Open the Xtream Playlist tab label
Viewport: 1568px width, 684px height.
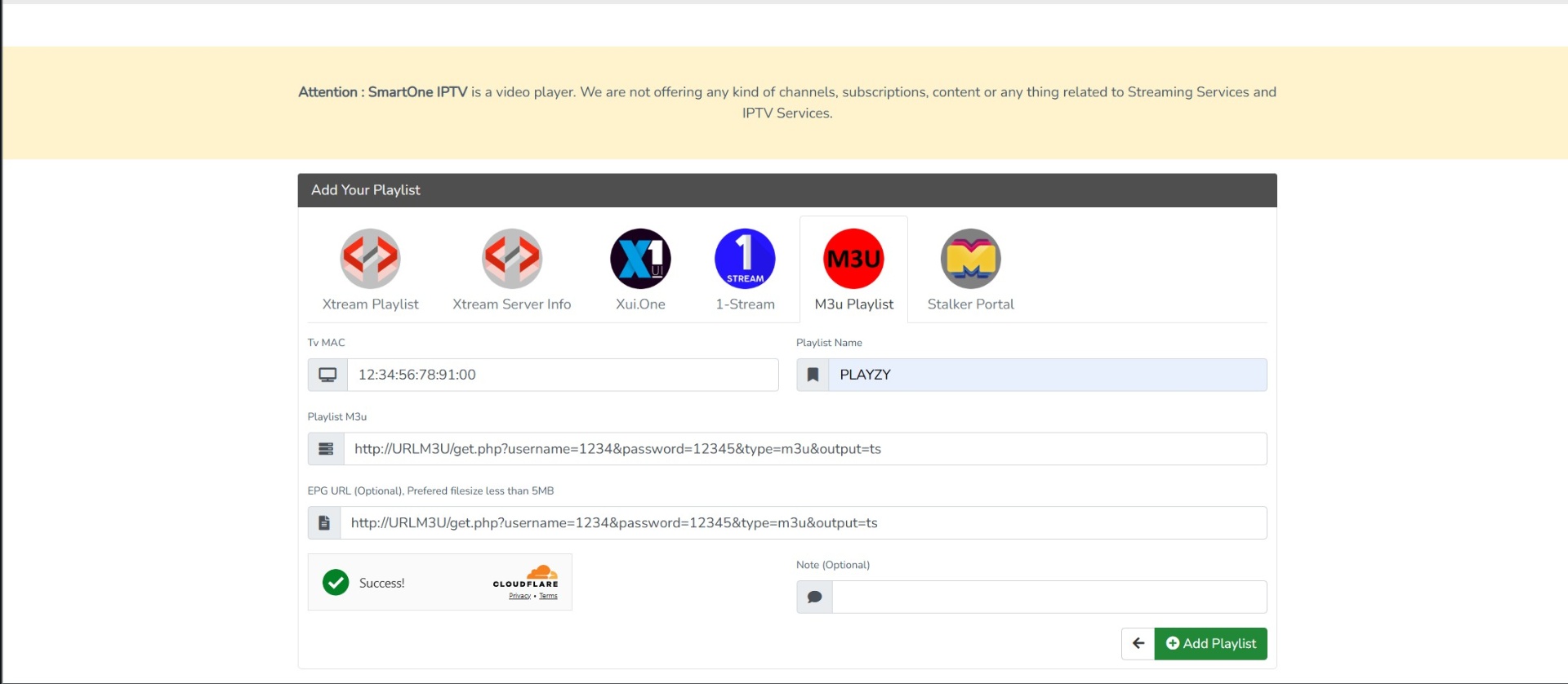(x=370, y=304)
